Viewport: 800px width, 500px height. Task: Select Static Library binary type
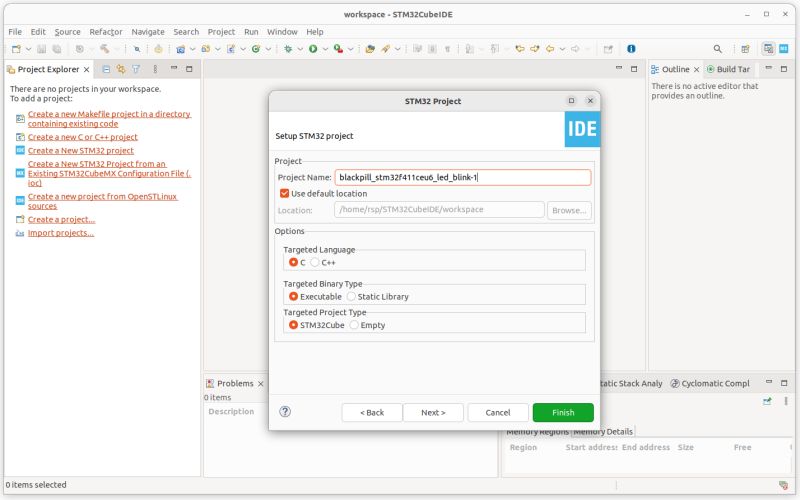(351, 296)
